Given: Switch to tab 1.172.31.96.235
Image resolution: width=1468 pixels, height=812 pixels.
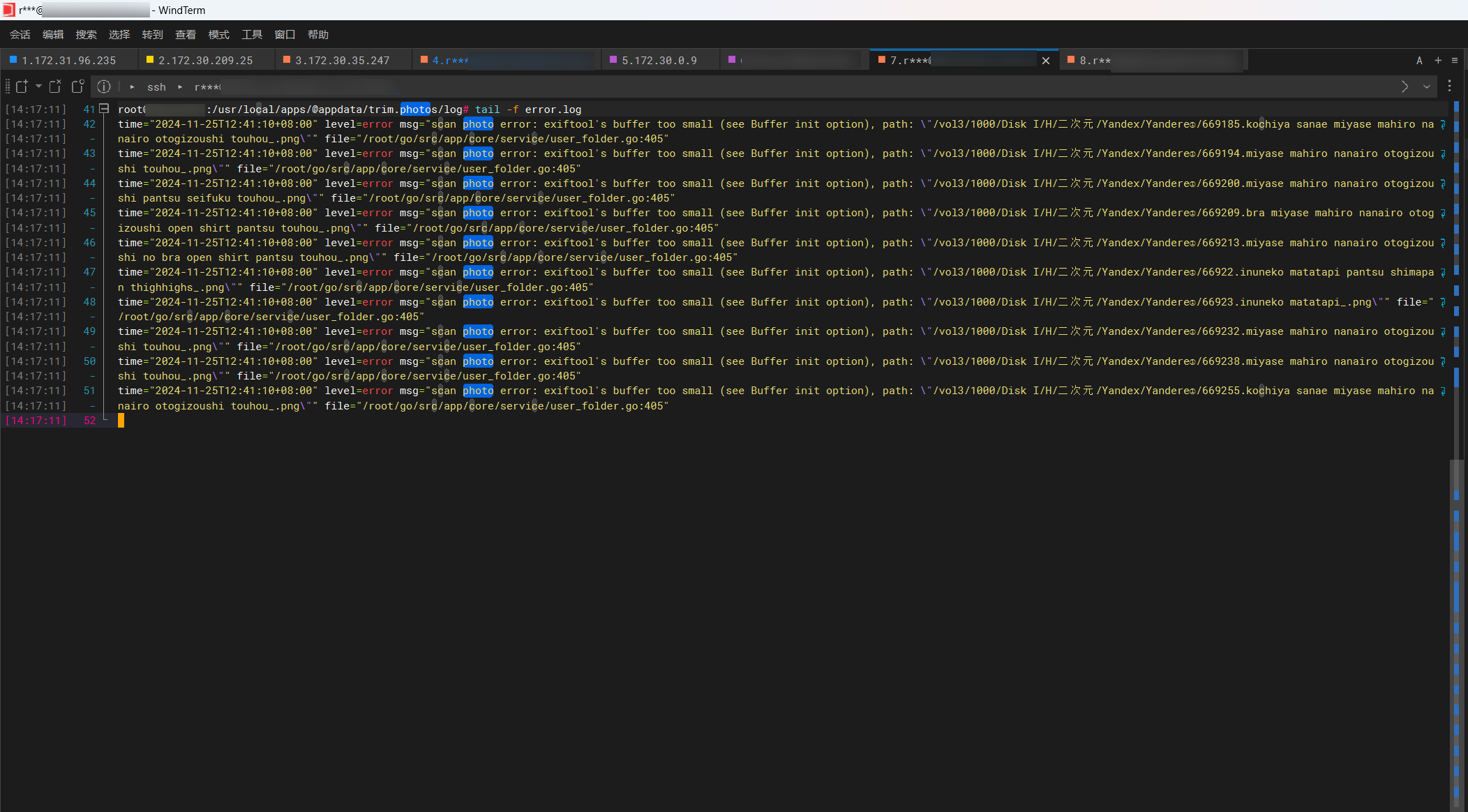Looking at the screenshot, I should [68, 61].
